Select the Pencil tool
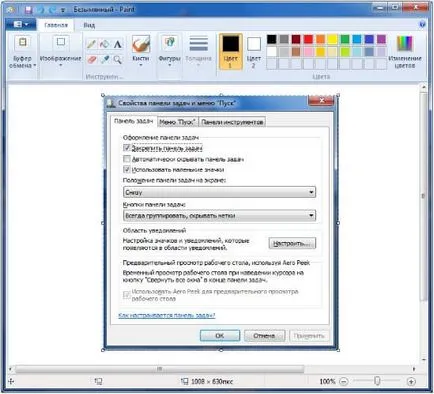 click(x=91, y=44)
